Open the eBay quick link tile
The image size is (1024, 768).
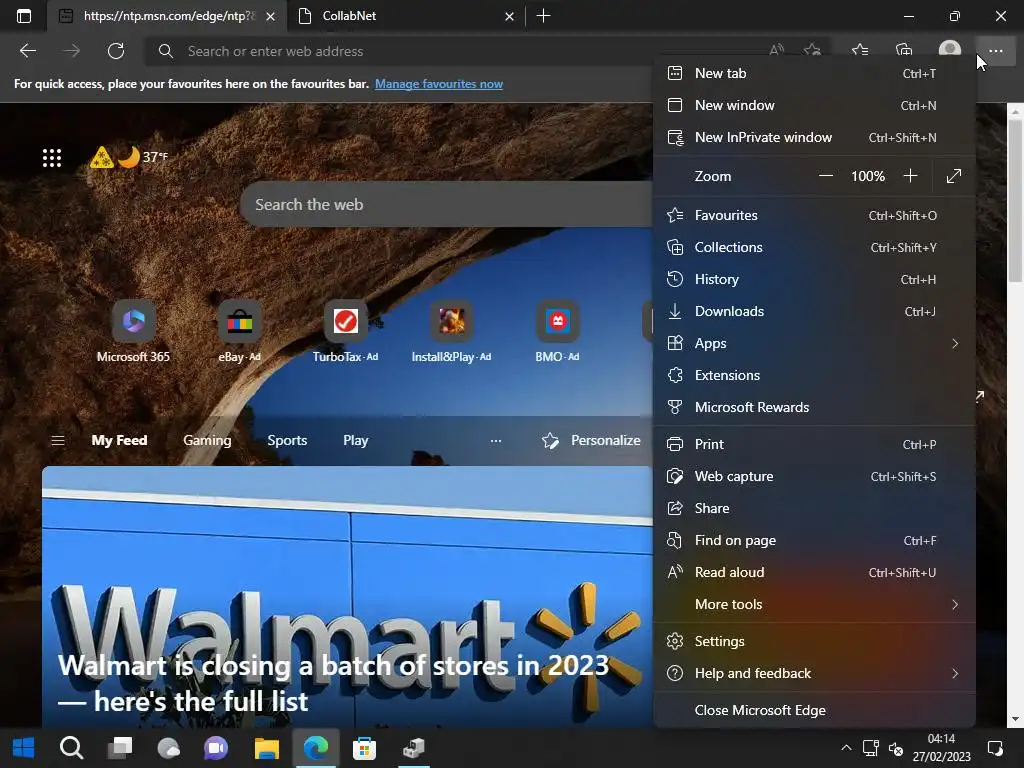coord(240,332)
